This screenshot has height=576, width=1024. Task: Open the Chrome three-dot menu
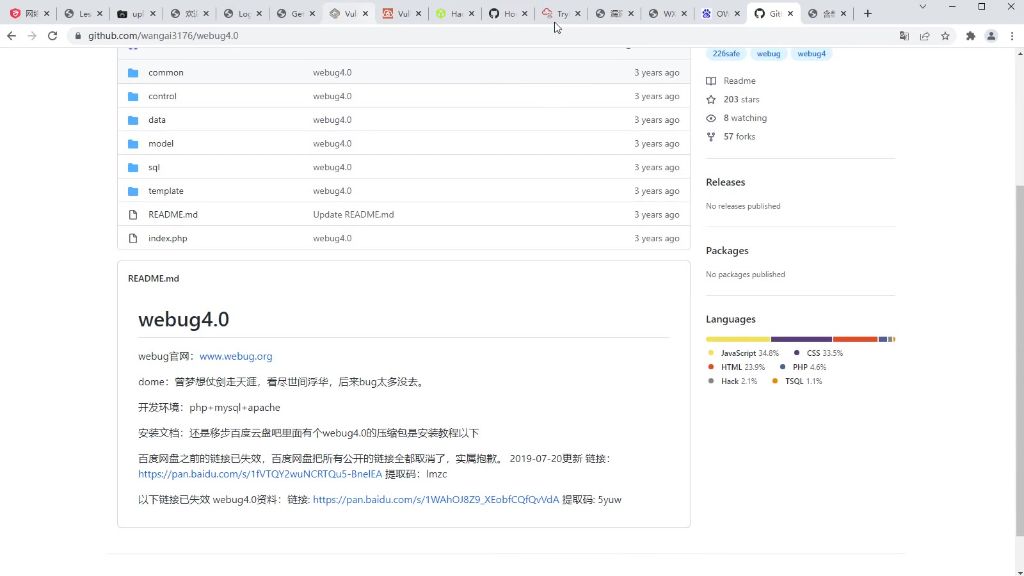pyautogui.click(x=1012, y=36)
